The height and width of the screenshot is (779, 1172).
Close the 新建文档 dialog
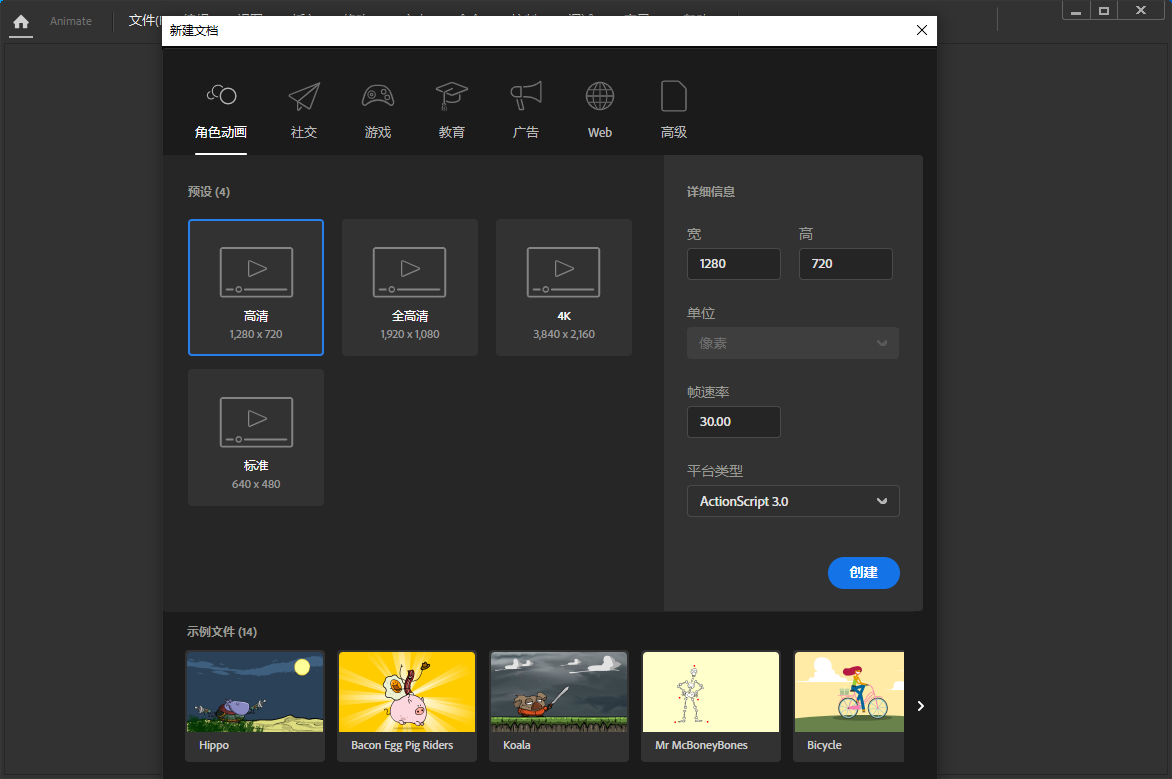[922, 31]
